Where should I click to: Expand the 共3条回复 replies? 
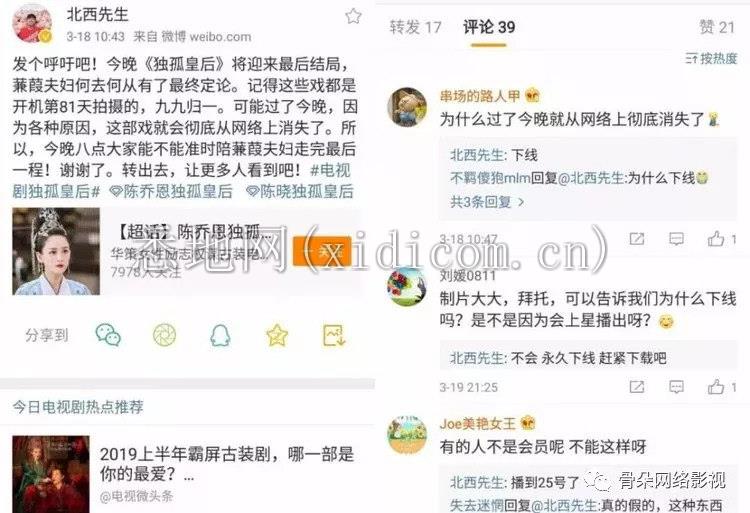pos(487,202)
